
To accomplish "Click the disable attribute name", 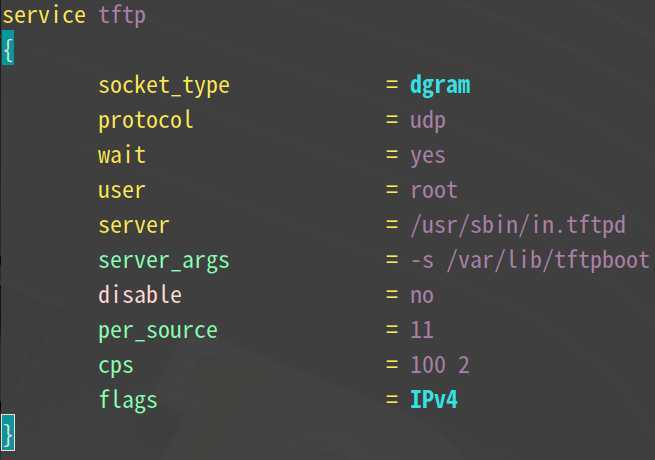I will click(x=140, y=295).
